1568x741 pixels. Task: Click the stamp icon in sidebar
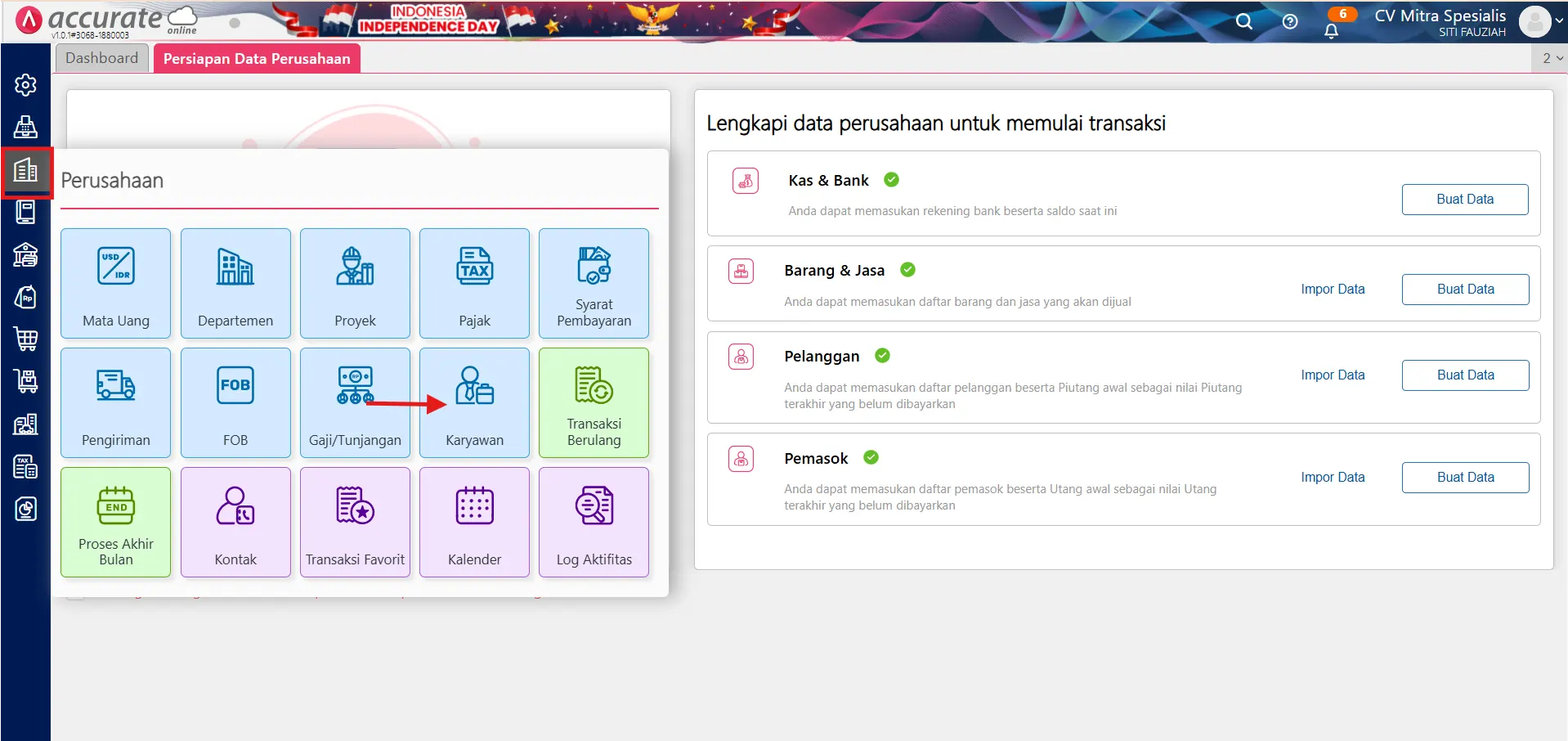(x=25, y=127)
